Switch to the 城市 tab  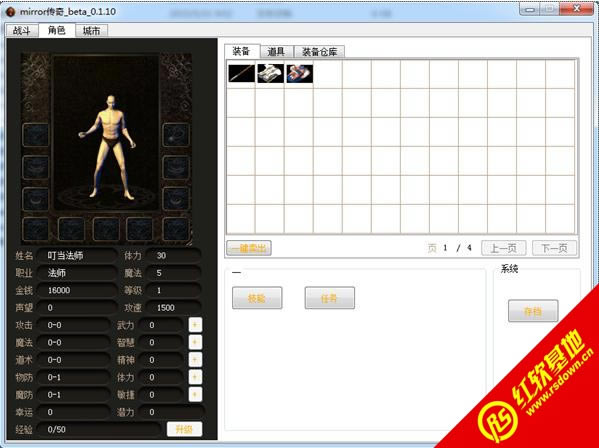(x=92, y=31)
